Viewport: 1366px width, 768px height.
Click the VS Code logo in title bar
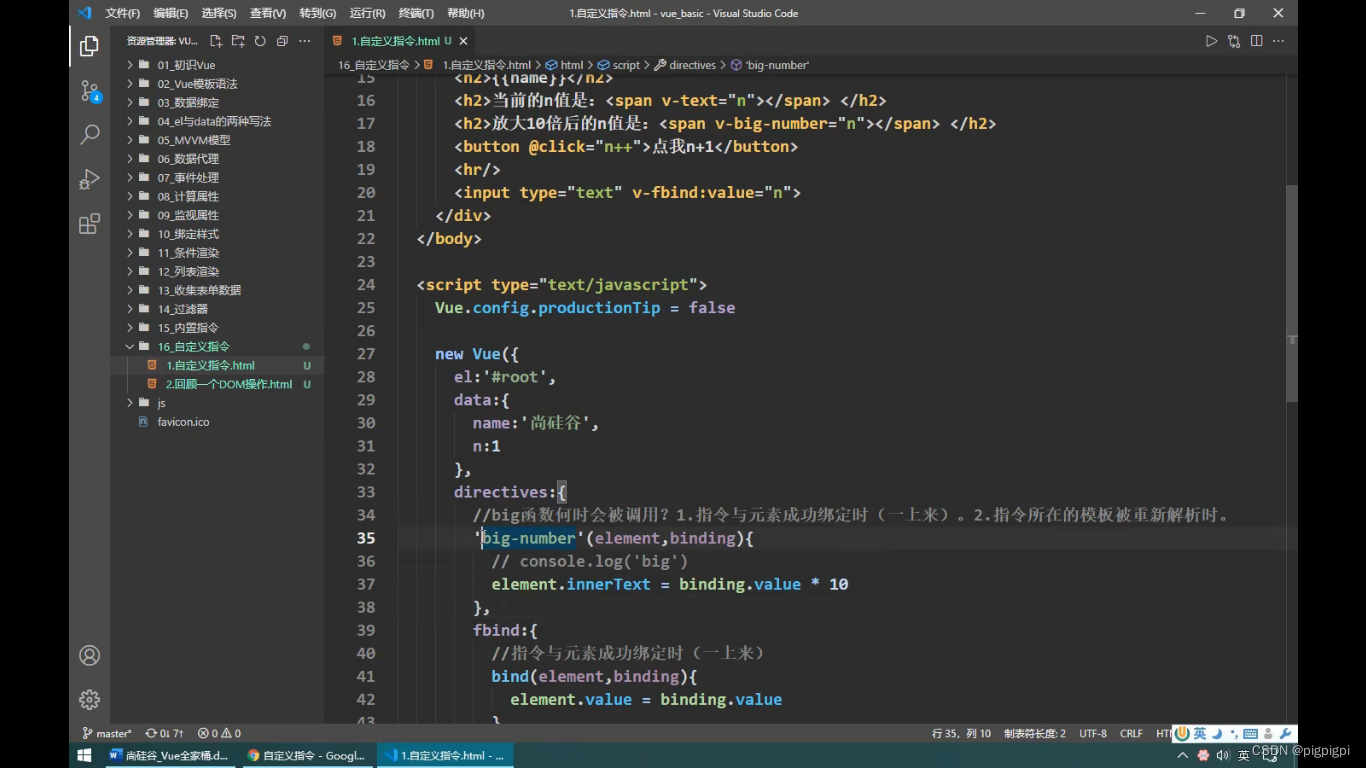point(84,13)
